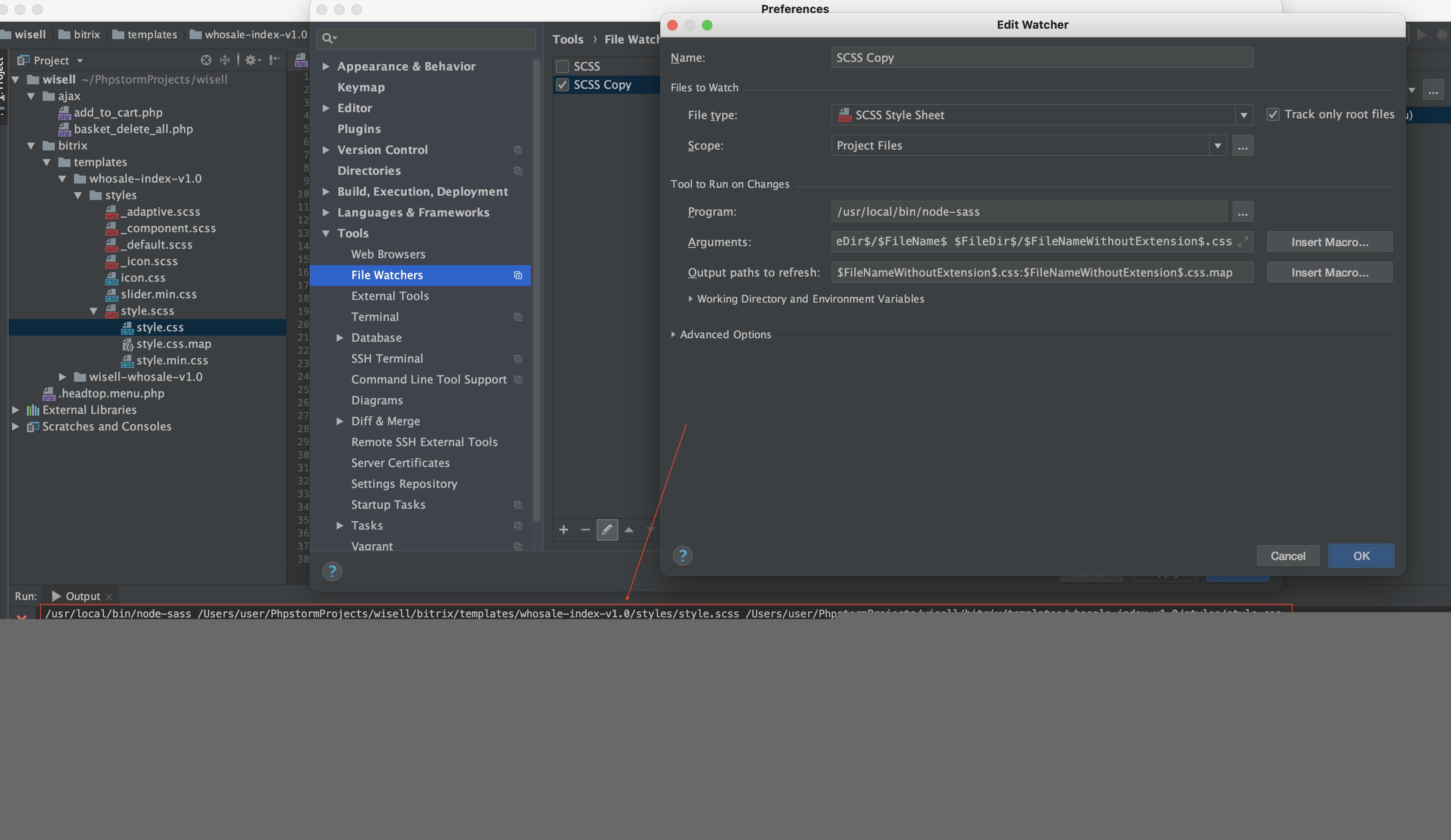This screenshot has height=840, width=1451.
Task: Expand External Libraries node
Action: 16,410
